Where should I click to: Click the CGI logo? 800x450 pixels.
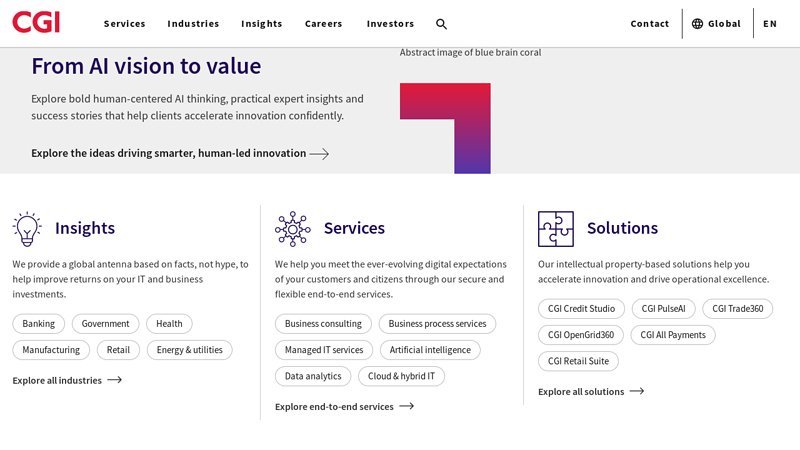[36, 21]
